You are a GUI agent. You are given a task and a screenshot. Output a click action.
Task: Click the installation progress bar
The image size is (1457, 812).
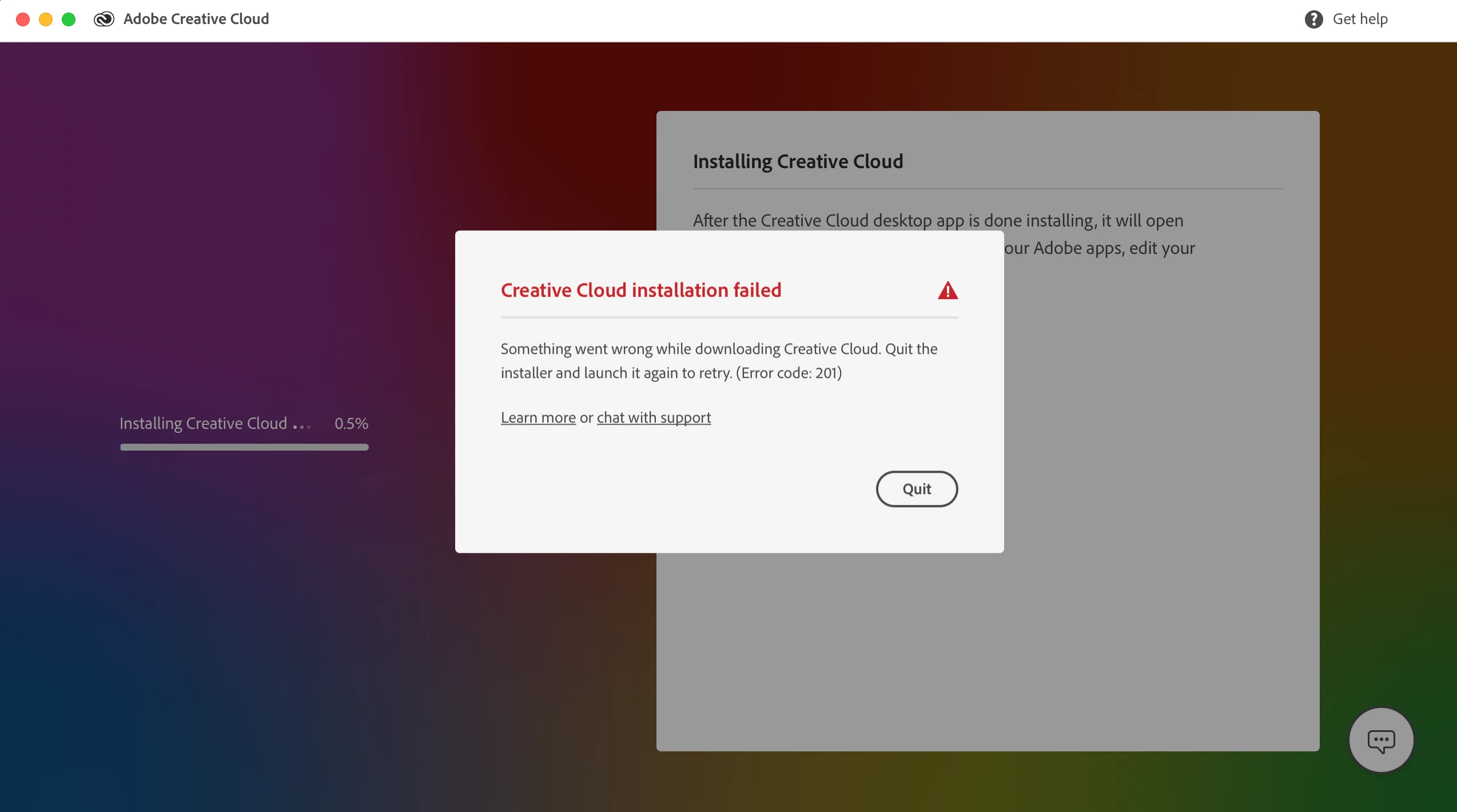tap(244, 447)
